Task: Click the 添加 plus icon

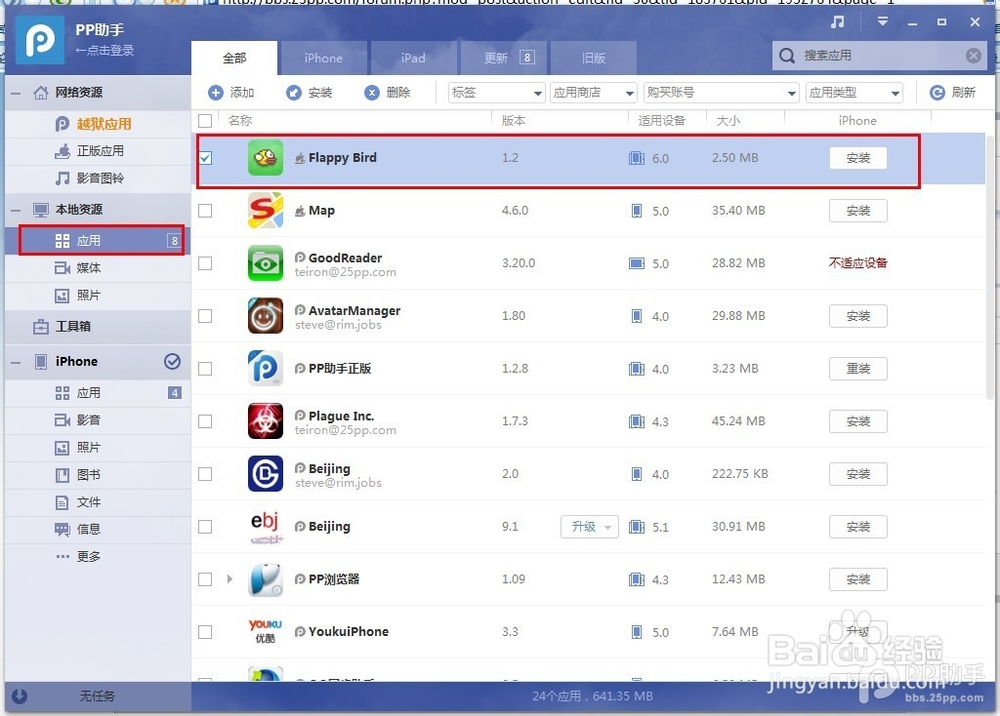Action: [216, 92]
